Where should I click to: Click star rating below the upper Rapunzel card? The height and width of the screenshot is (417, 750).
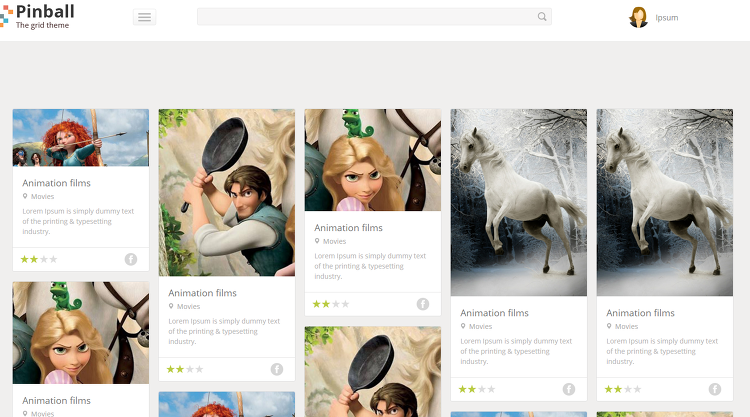point(331,304)
